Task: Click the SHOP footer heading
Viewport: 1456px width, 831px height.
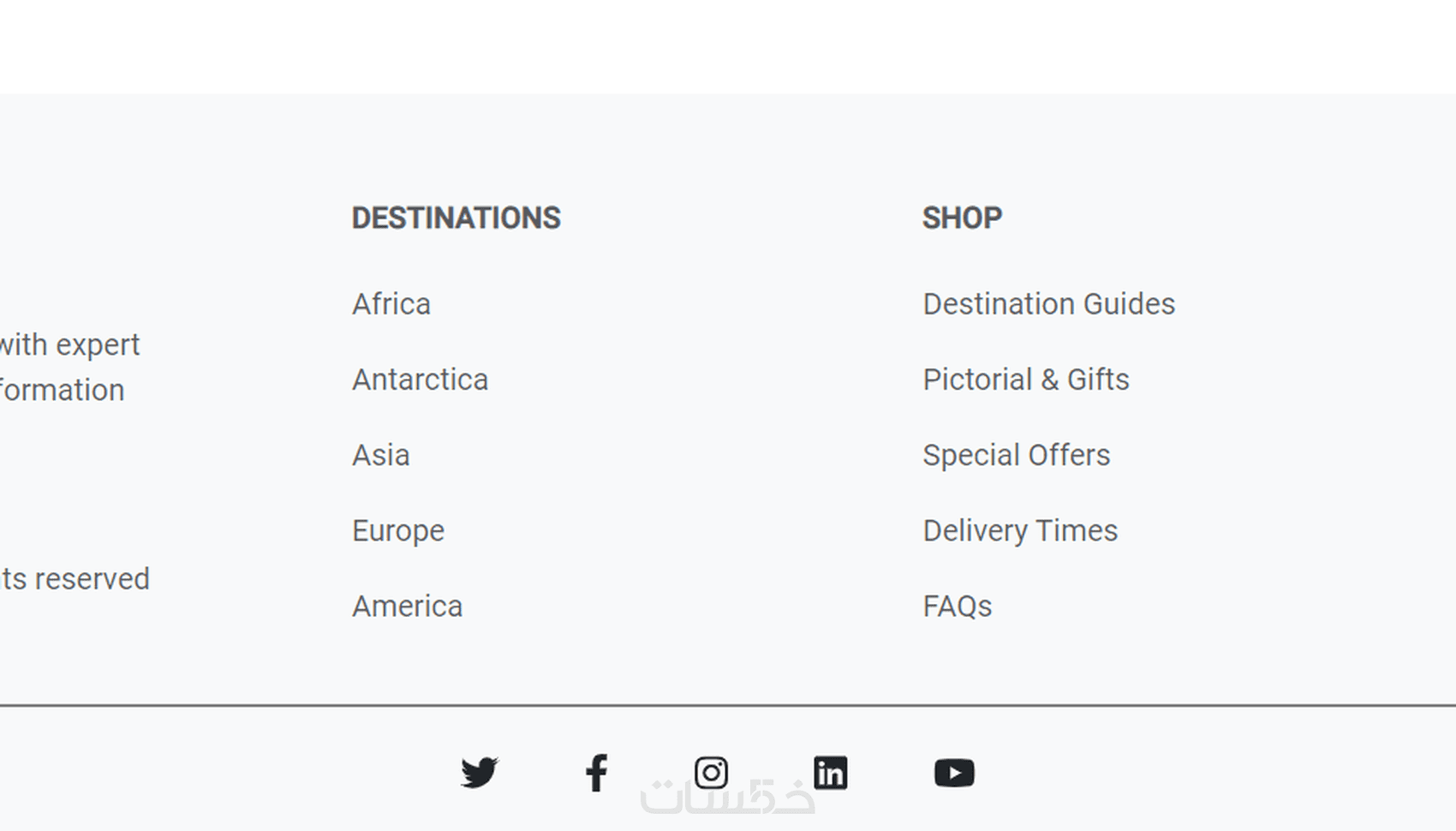Action: 962,218
